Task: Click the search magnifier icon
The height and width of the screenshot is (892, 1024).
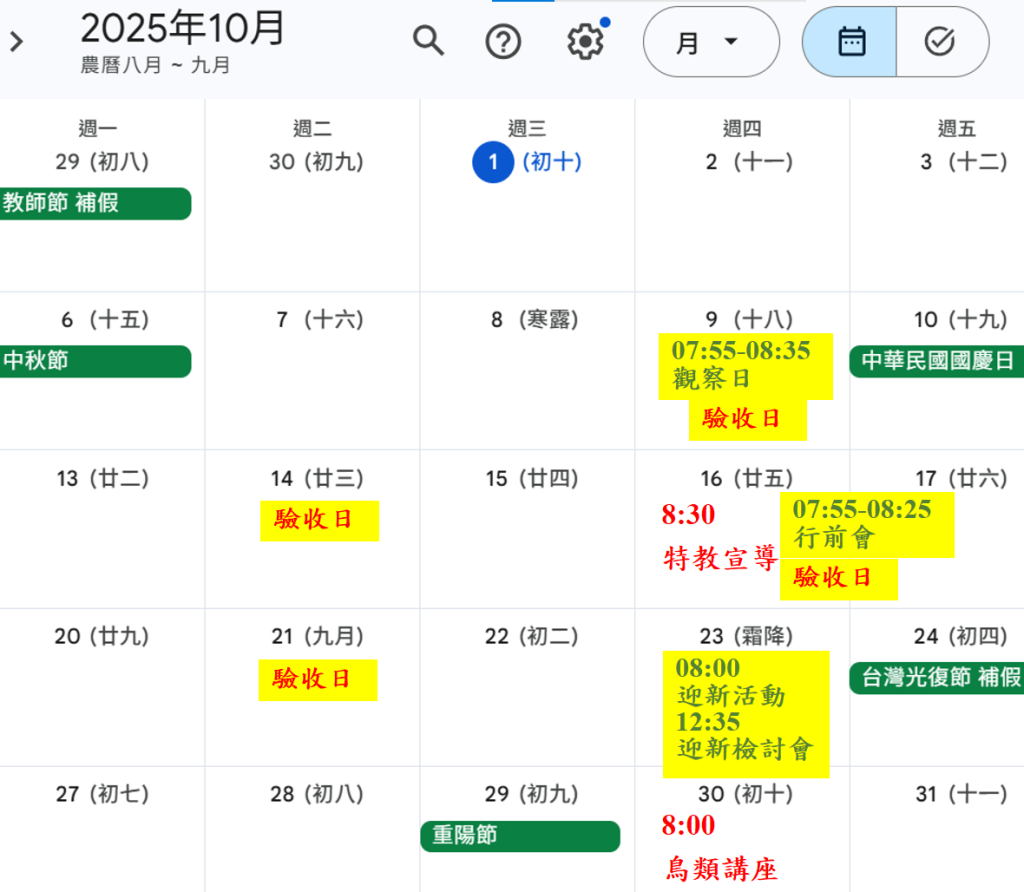Action: pyautogui.click(x=428, y=42)
